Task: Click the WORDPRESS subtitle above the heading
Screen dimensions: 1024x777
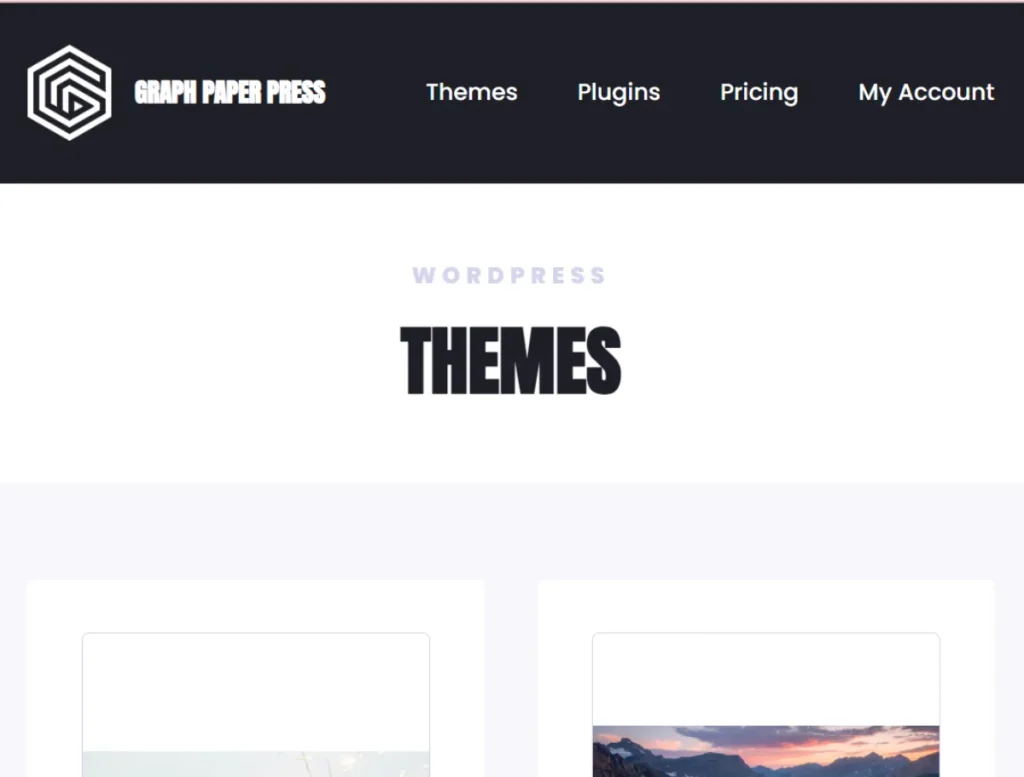Action: 510,275
